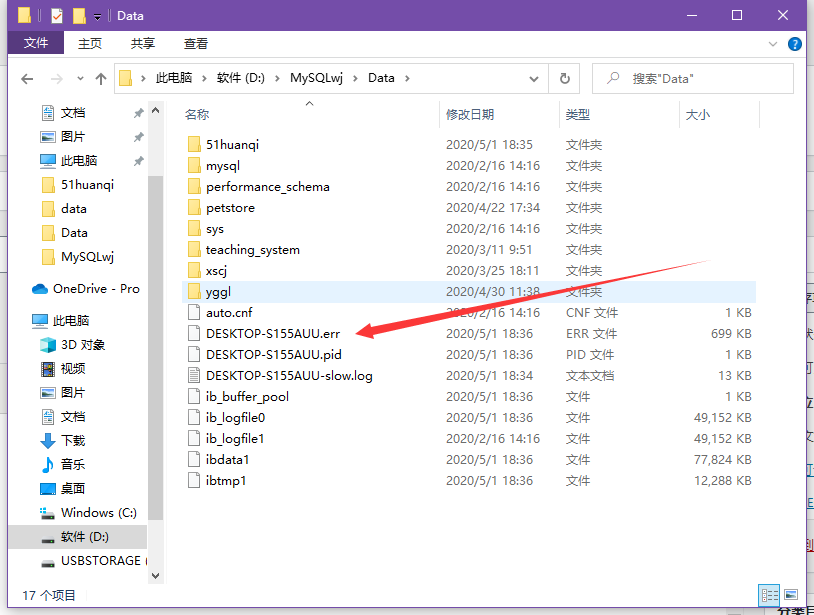Open the 文件 menu tab
The height and width of the screenshot is (615, 814).
(x=36, y=43)
